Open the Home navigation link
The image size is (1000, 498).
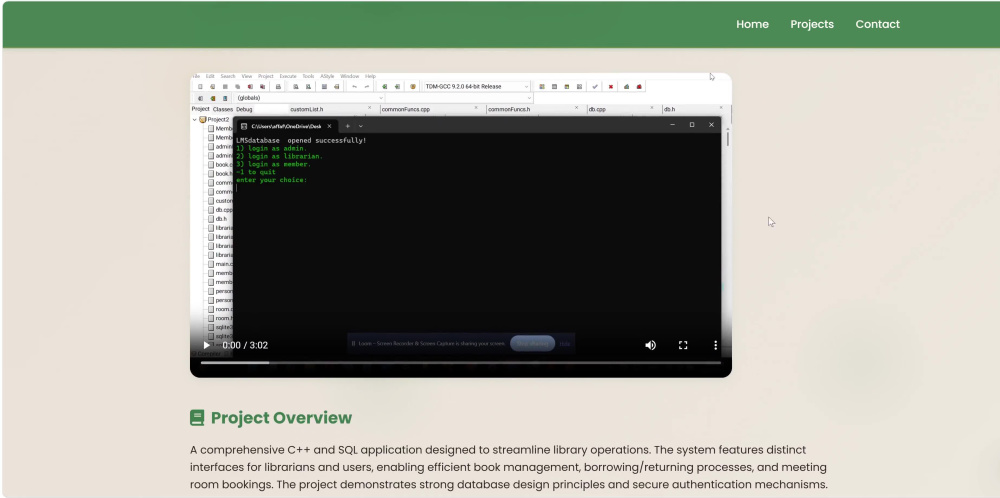[x=753, y=24]
